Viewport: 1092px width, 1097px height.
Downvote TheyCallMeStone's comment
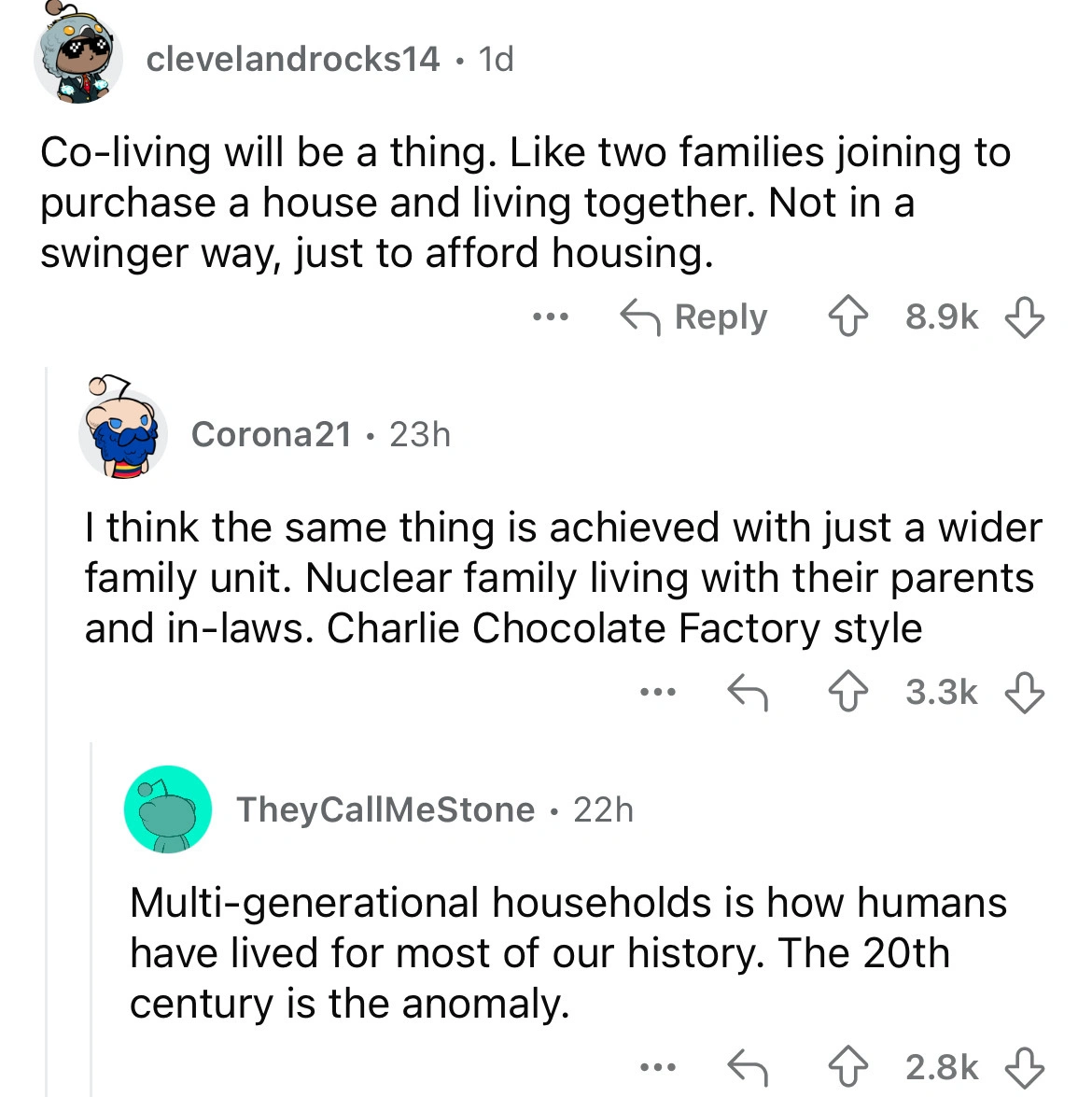click(1024, 1066)
